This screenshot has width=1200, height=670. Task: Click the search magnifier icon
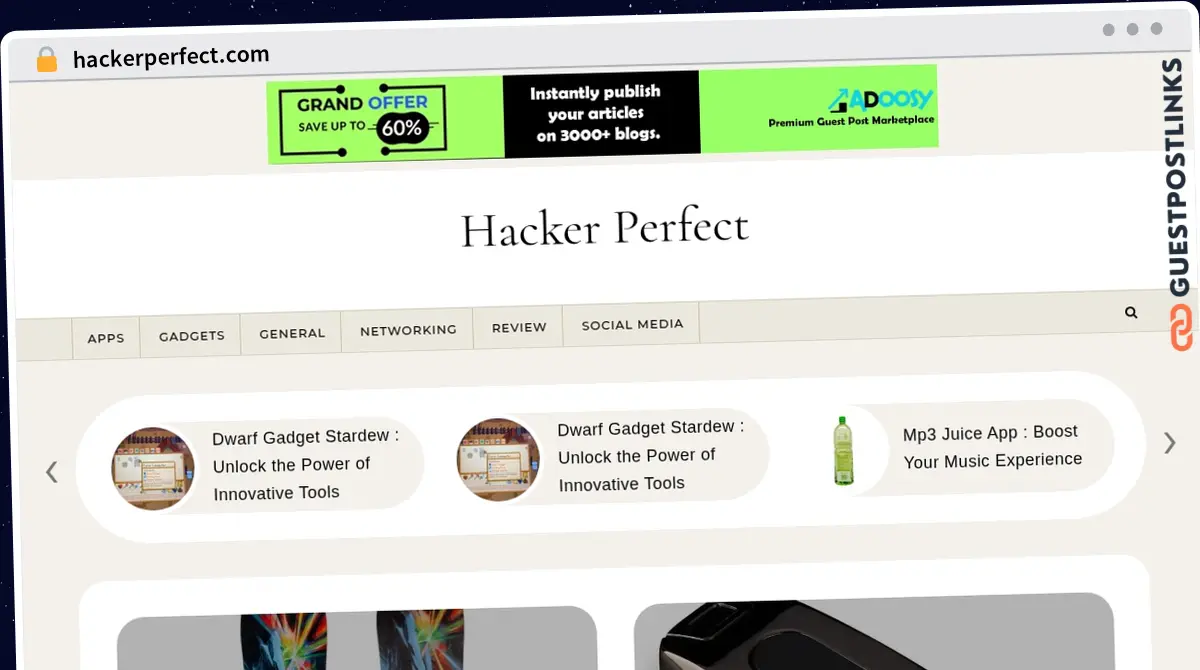1131,312
